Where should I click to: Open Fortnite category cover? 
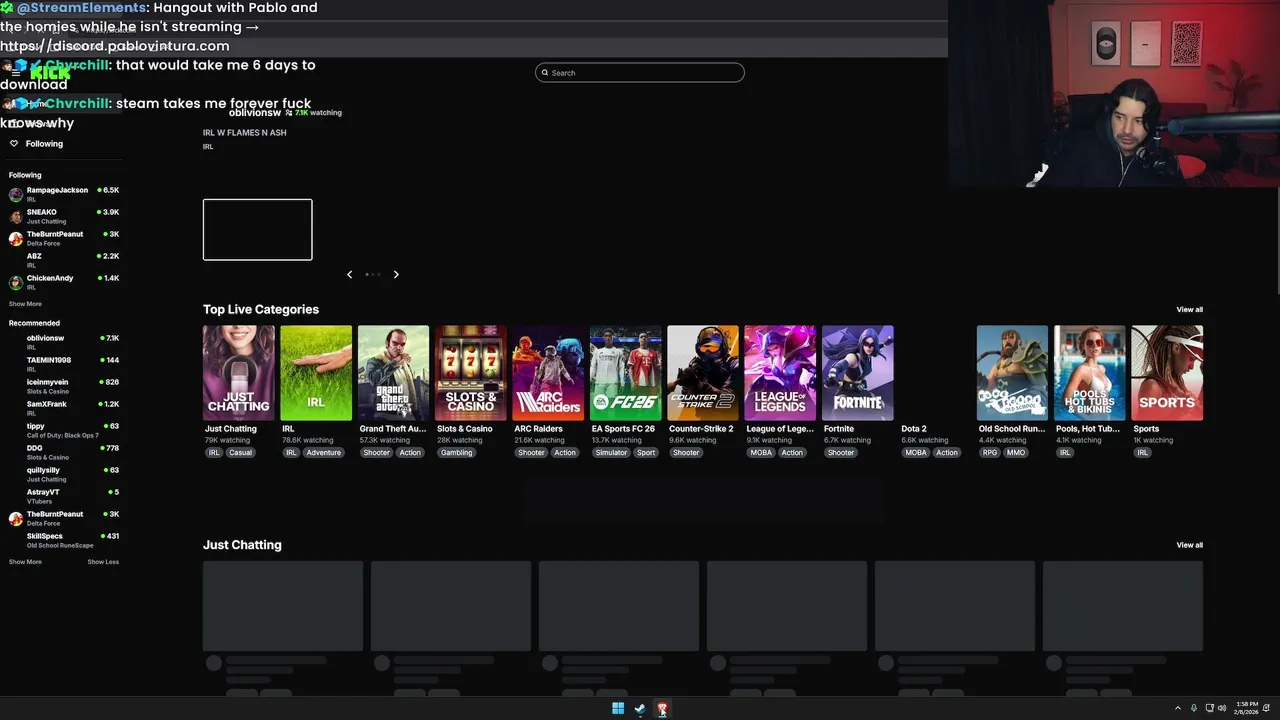click(858, 373)
